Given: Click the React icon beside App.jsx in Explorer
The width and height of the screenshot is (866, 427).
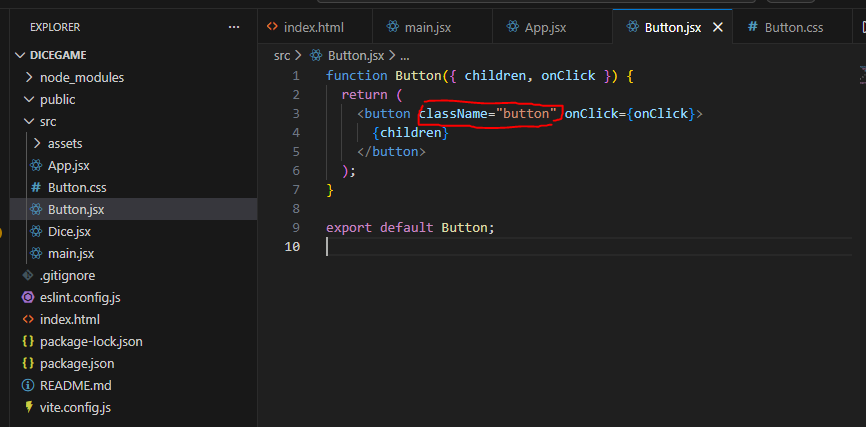Looking at the screenshot, I should click(x=36, y=166).
